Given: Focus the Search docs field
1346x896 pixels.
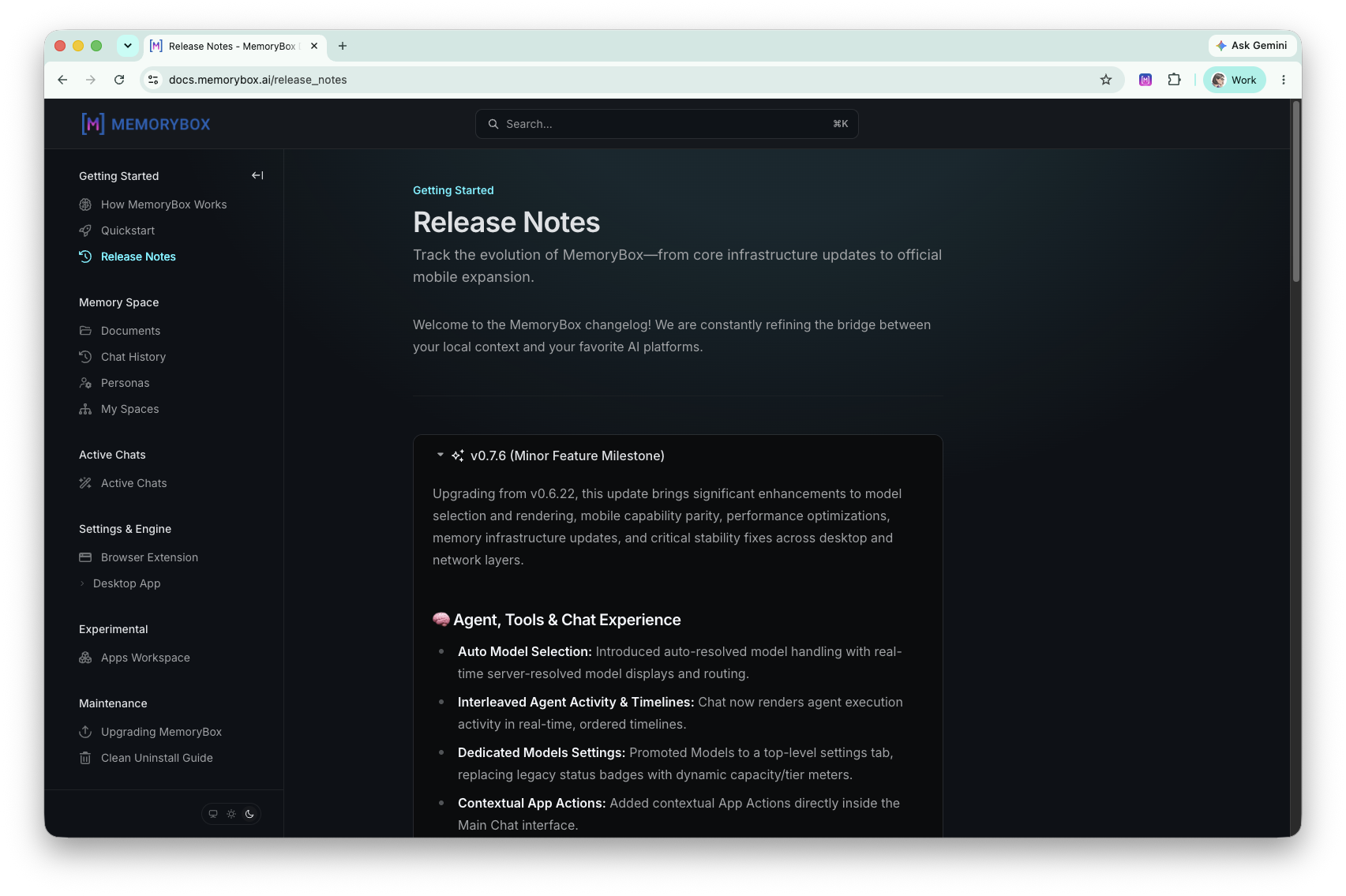Looking at the screenshot, I should tap(667, 124).
